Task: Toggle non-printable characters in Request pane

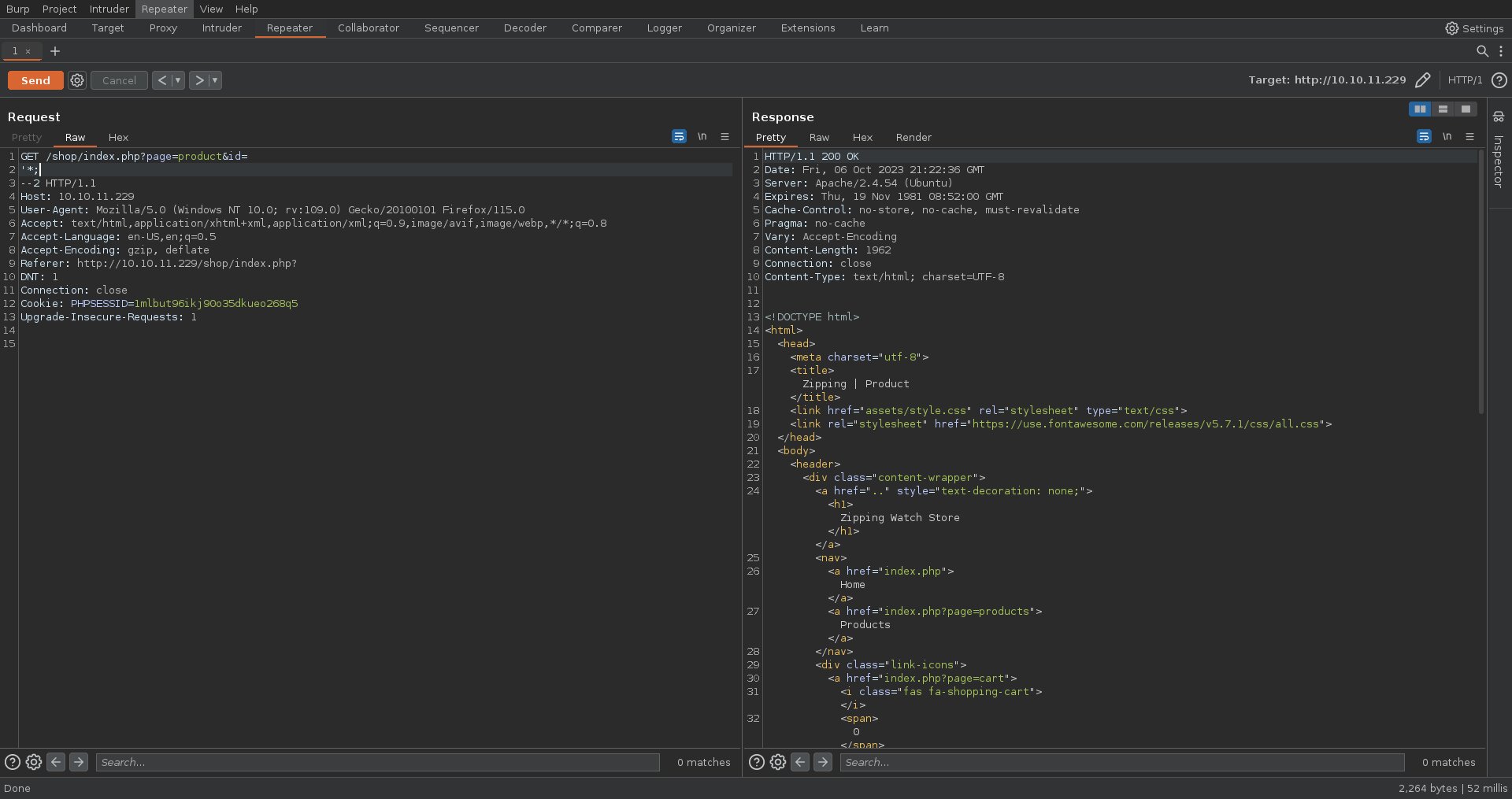Action: (x=702, y=136)
